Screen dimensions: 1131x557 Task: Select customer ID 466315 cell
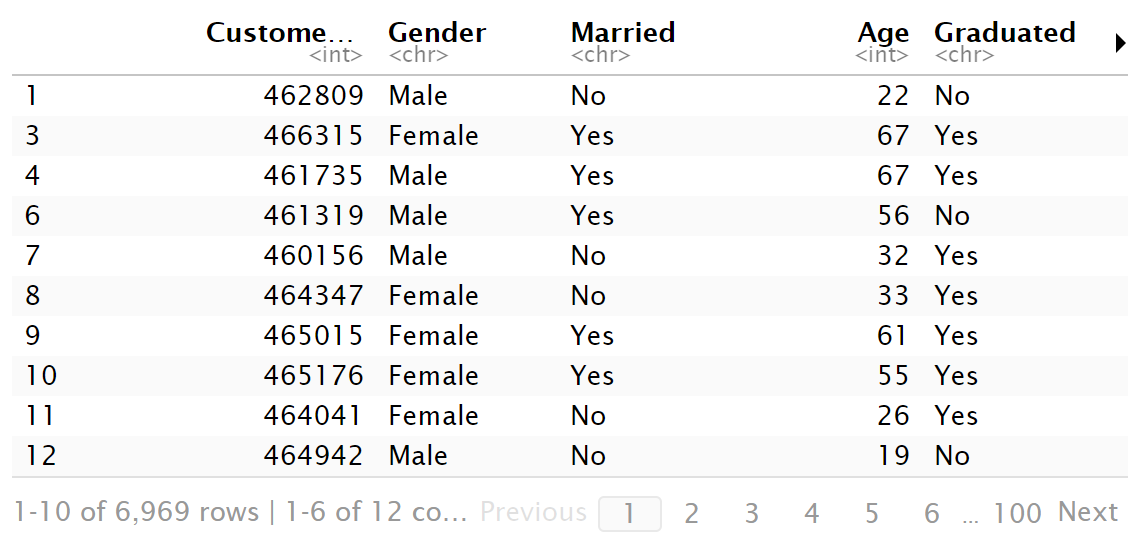click(x=314, y=136)
